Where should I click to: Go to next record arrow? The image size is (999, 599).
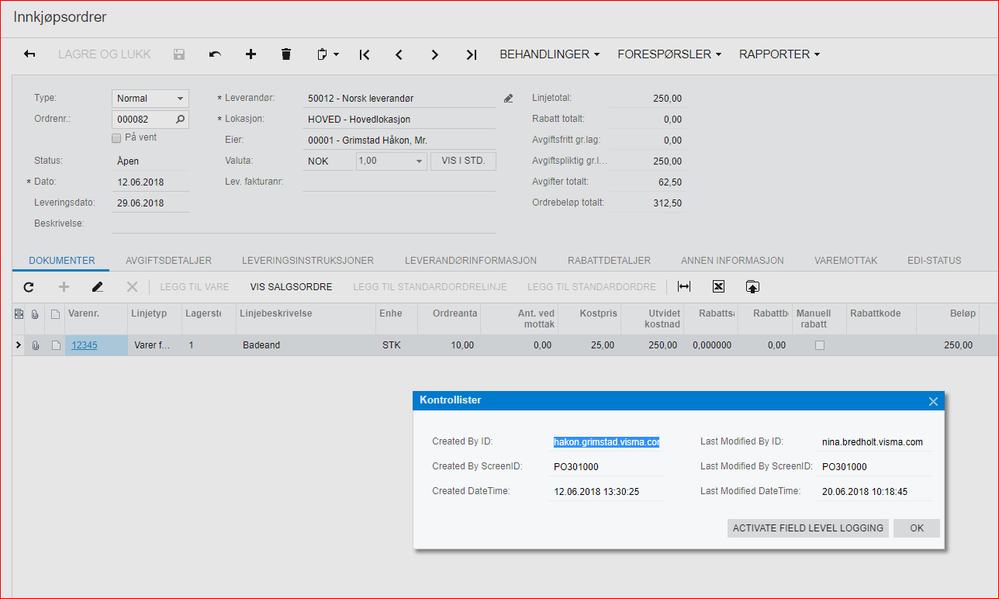pos(434,55)
